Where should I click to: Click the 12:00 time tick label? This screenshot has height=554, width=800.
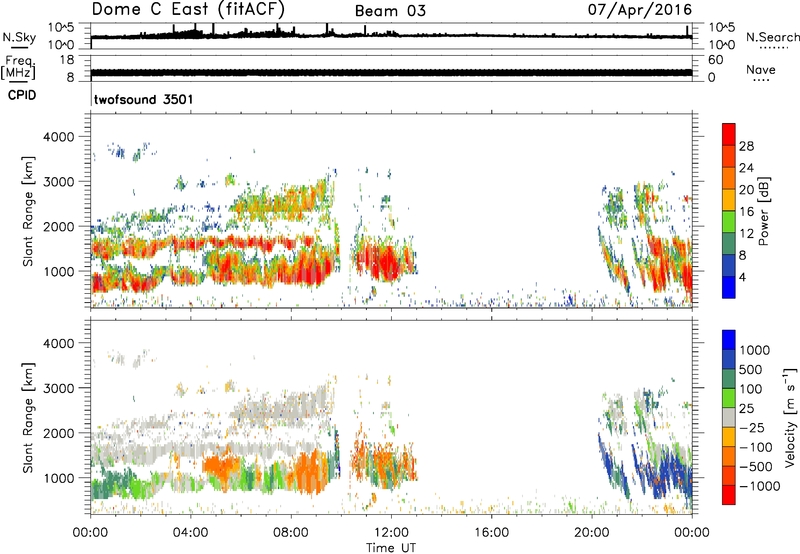click(391, 533)
